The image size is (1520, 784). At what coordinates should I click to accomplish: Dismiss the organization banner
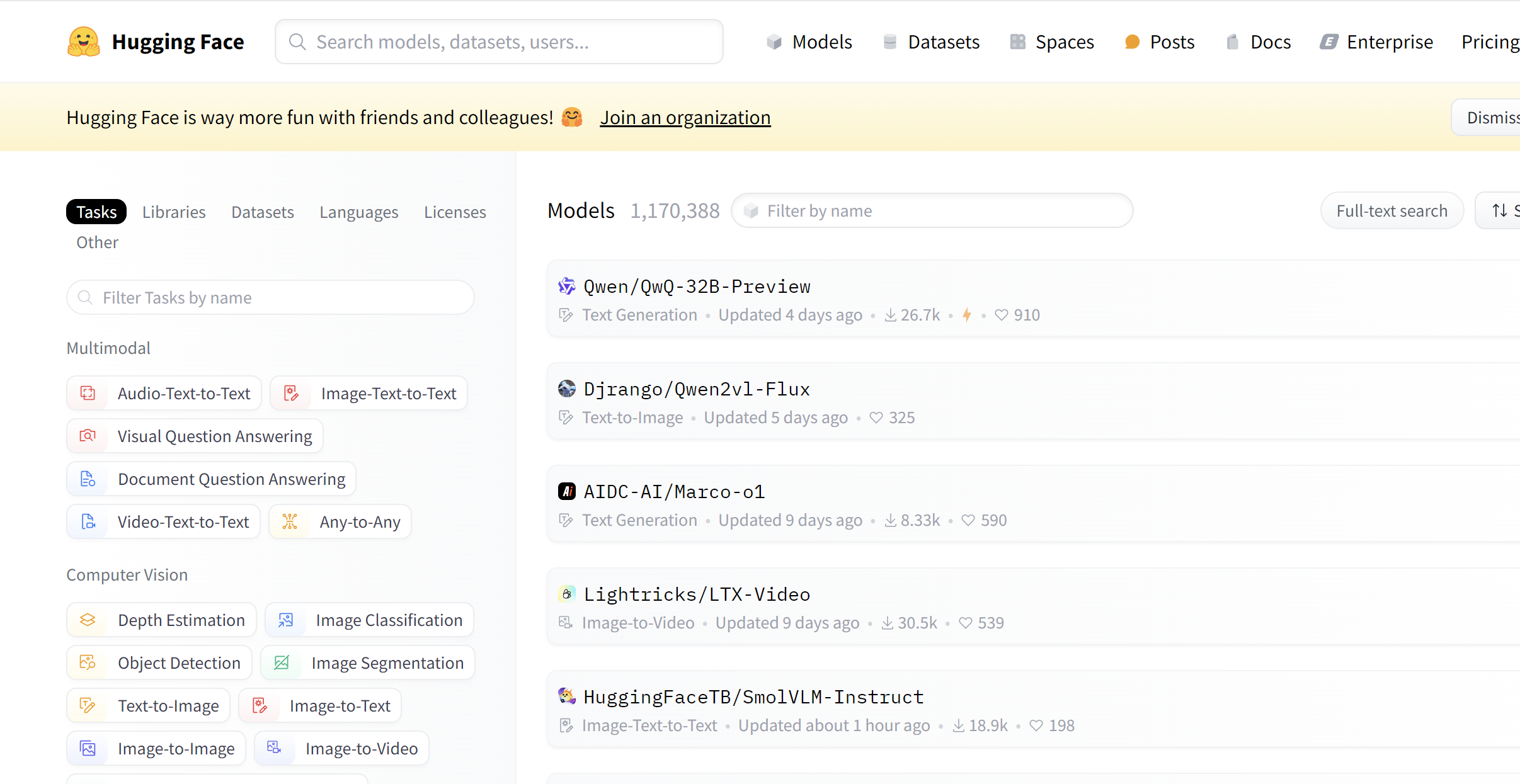click(1494, 117)
